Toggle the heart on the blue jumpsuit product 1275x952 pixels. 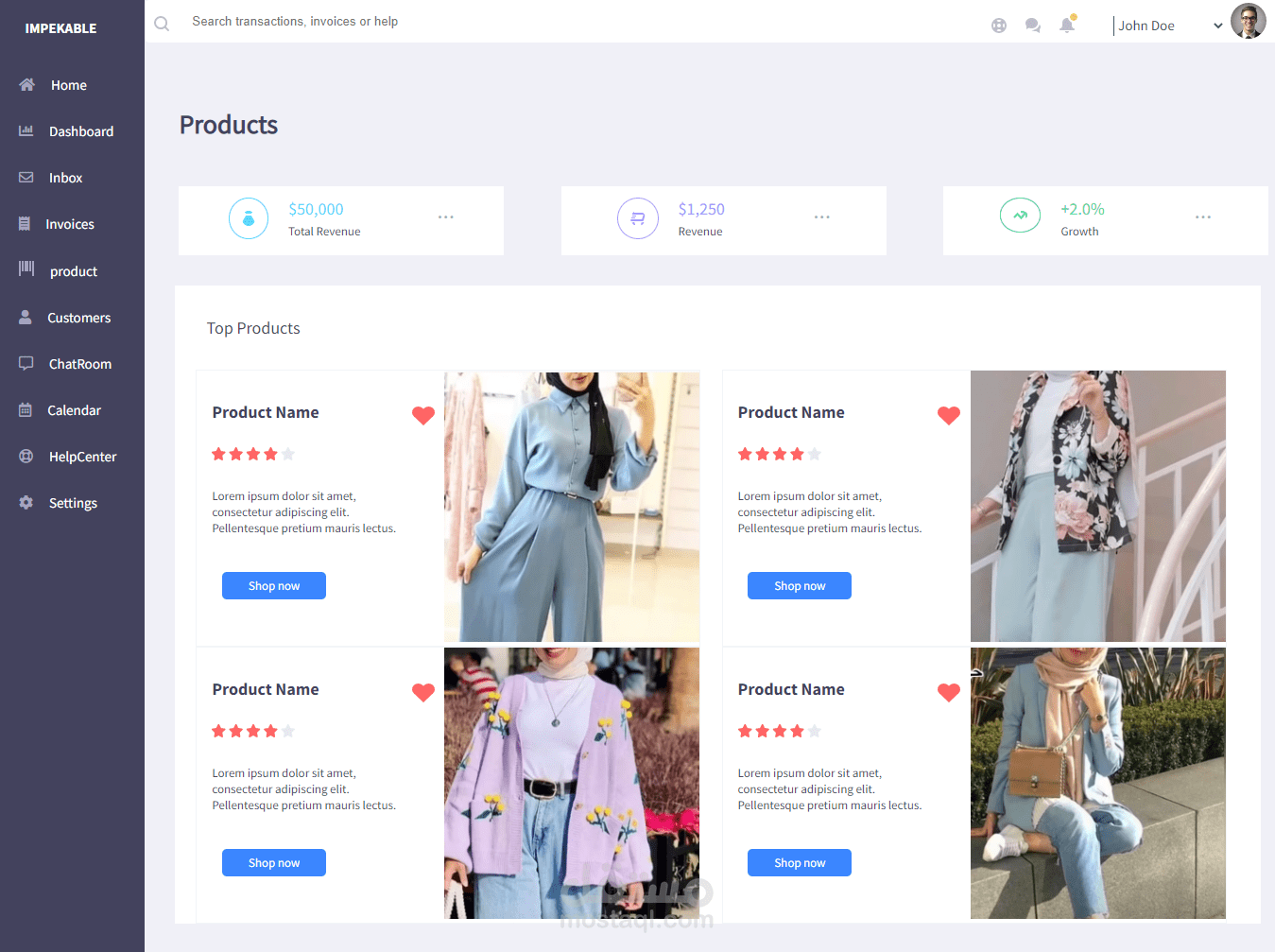[x=423, y=415]
